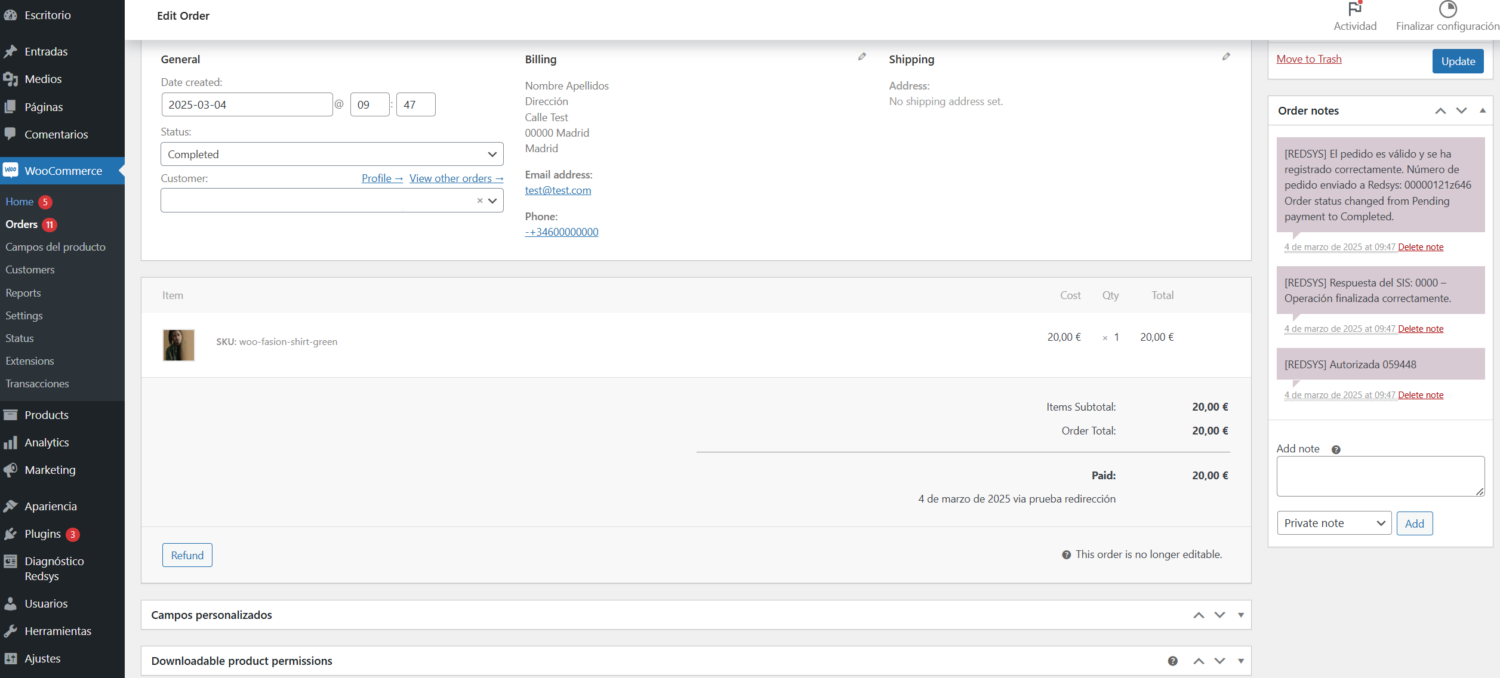This screenshot has width=1500, height=678.
Task: Open the order Status dropdown
Action: click(331, 154)
